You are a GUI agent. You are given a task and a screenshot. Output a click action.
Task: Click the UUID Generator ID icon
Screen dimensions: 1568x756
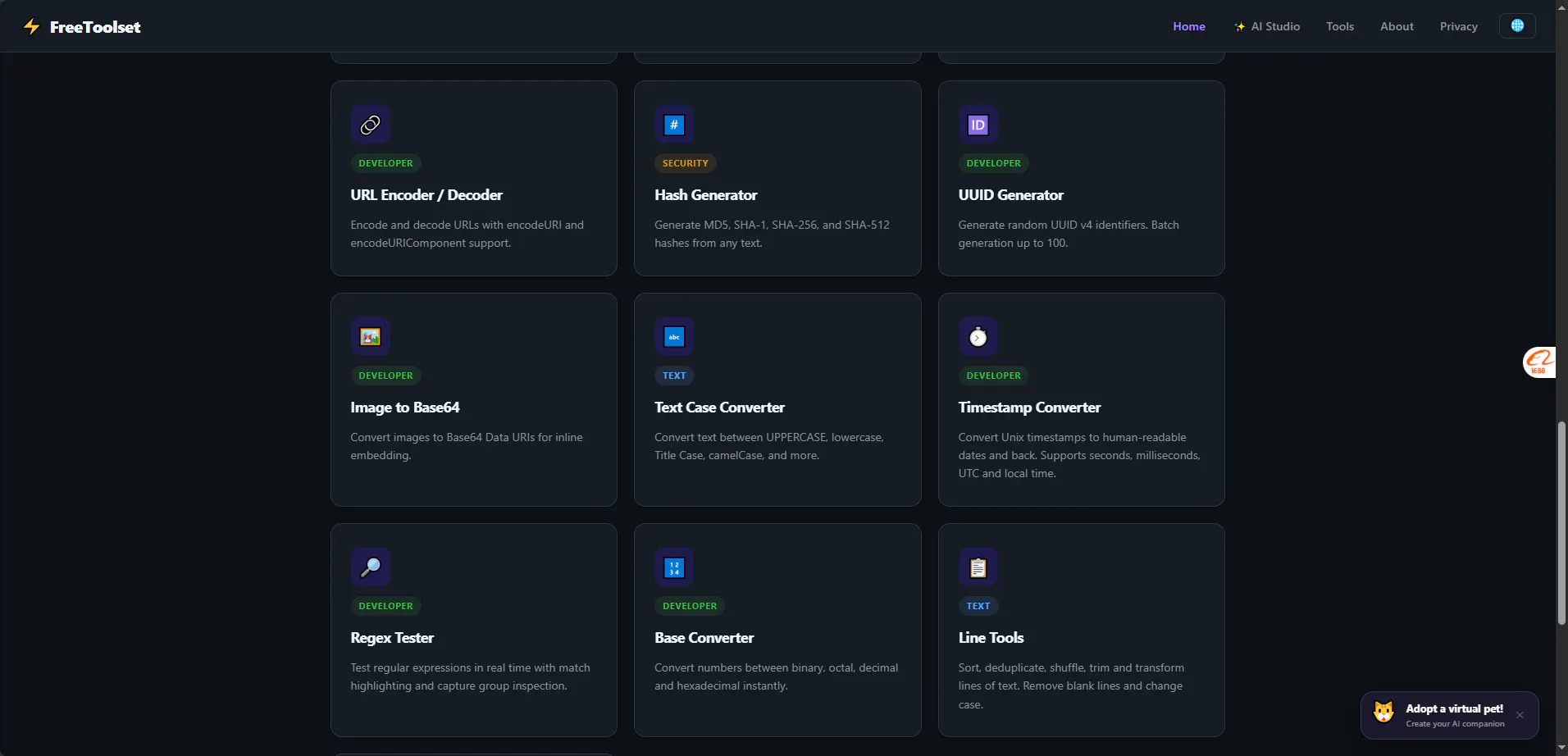coord(978,125)
